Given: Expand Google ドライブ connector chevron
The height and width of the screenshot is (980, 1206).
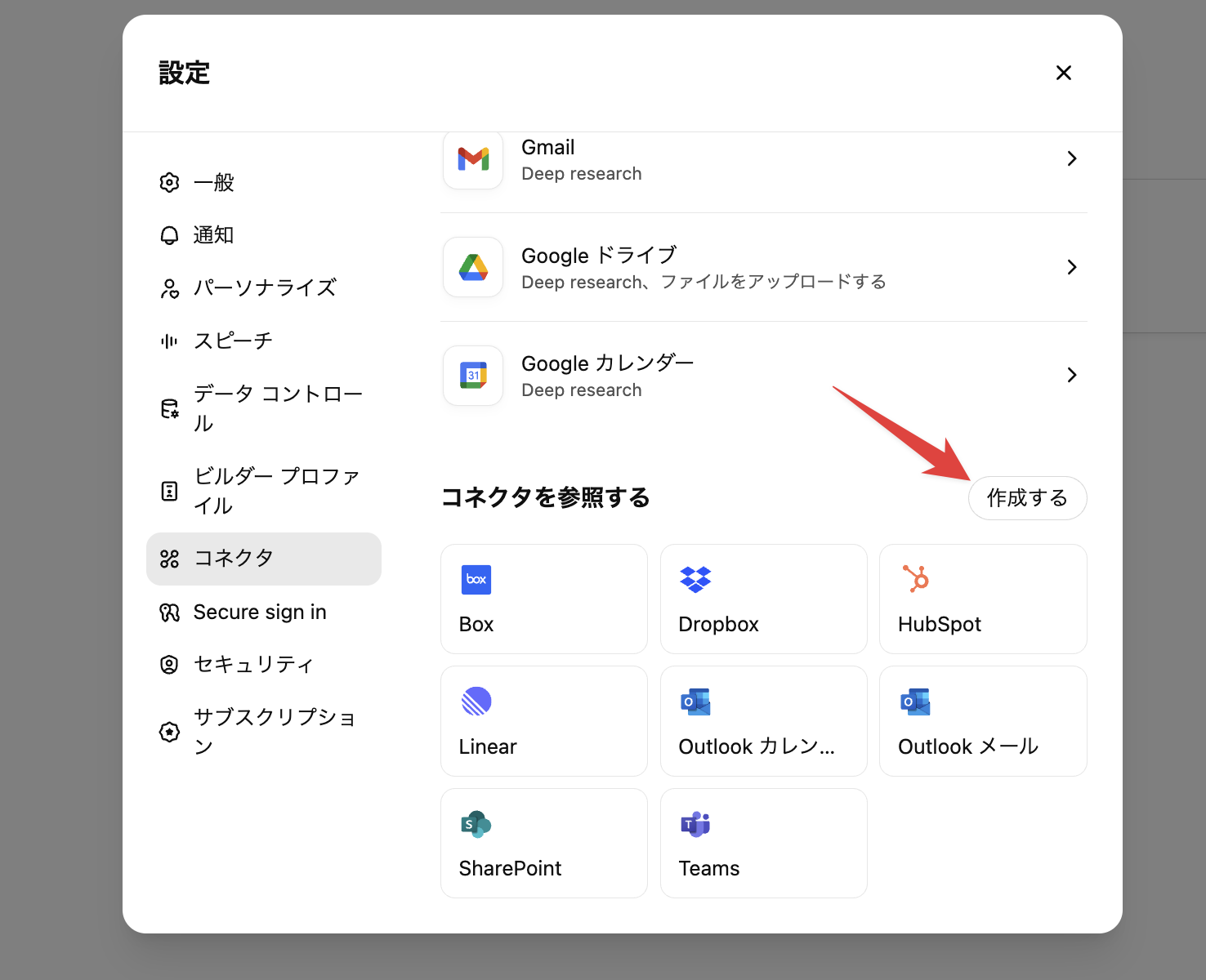Looking at the screenshot, I should coord(1072,267).
